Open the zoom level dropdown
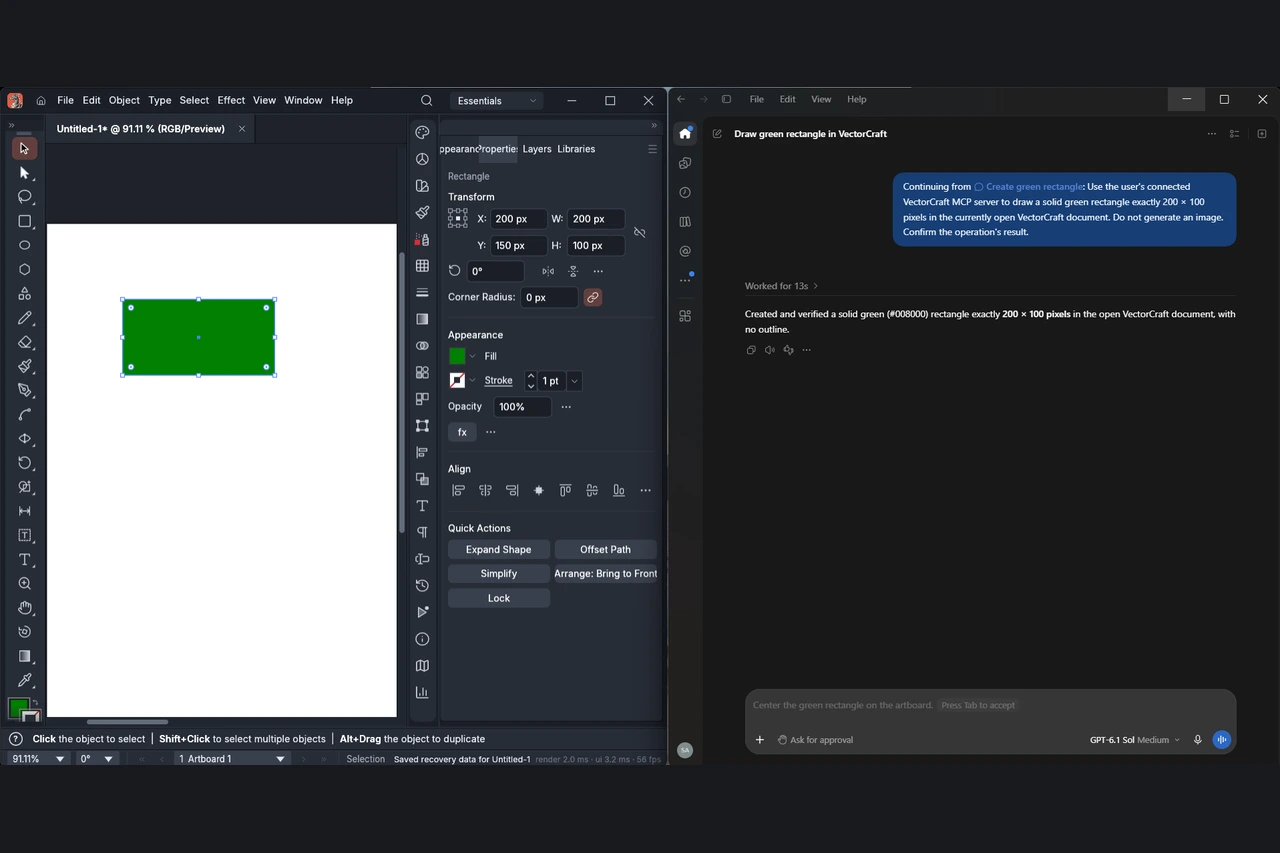 pyautogui.click(x=61, y=759)
